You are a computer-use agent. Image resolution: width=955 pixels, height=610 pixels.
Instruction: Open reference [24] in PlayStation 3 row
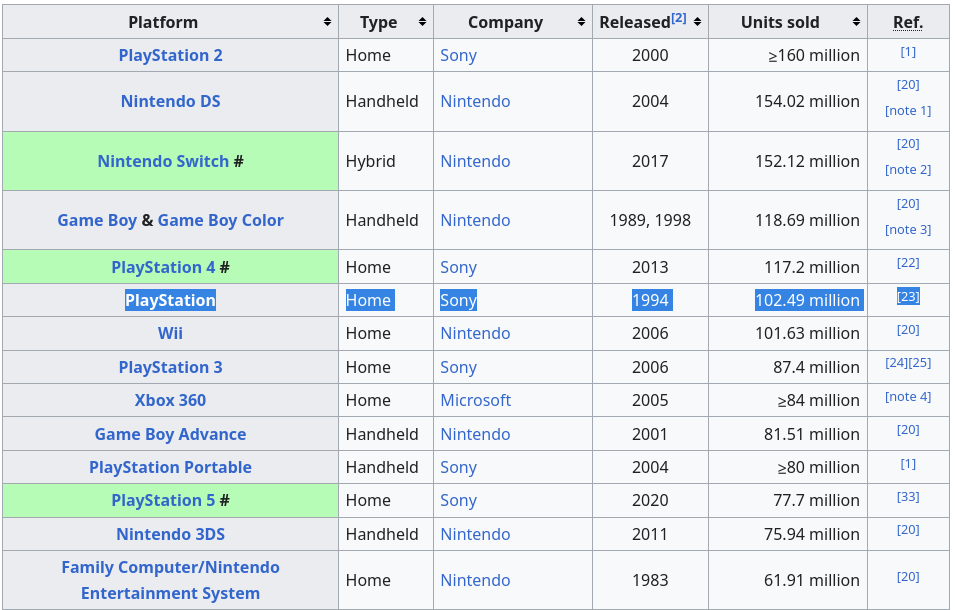(897, 363)
